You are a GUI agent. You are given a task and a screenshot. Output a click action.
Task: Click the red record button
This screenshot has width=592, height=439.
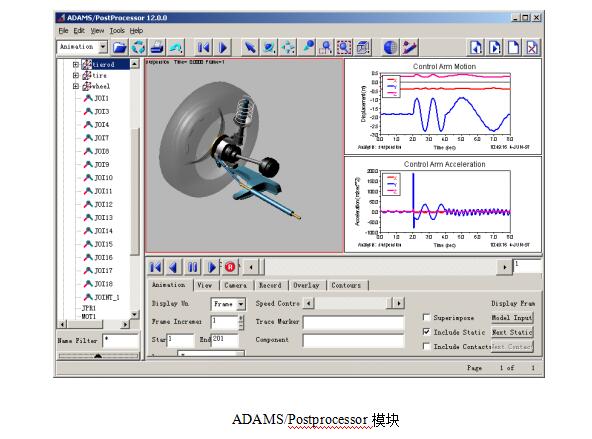point(230,267)
